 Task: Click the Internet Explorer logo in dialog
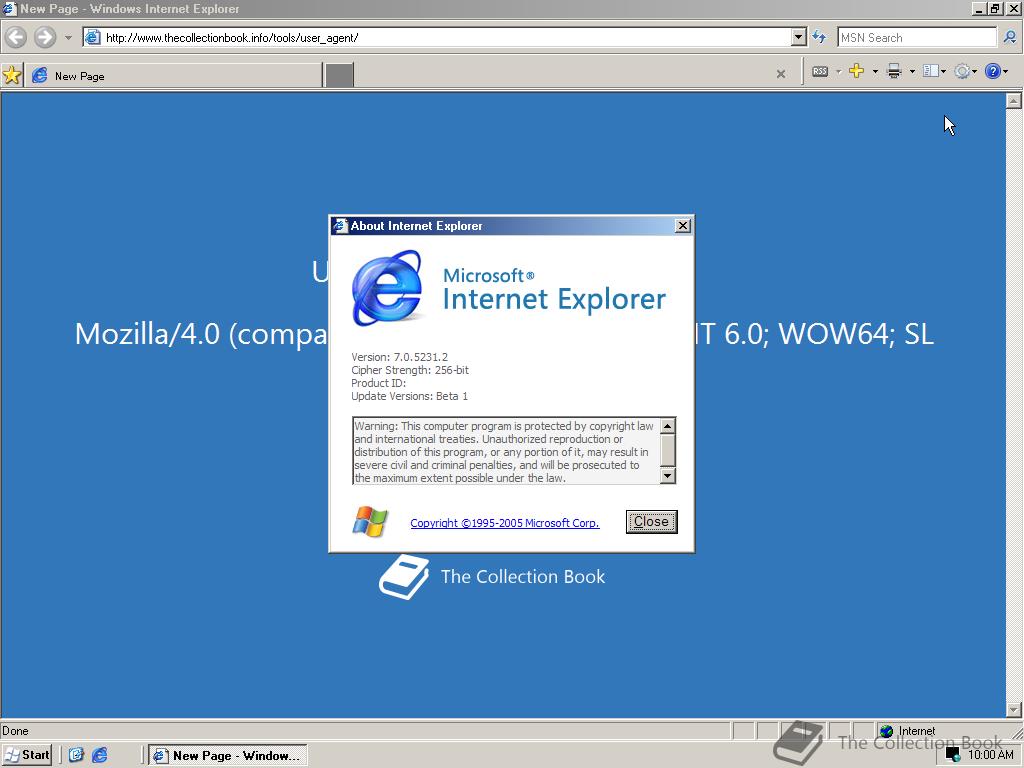(387, 288)
